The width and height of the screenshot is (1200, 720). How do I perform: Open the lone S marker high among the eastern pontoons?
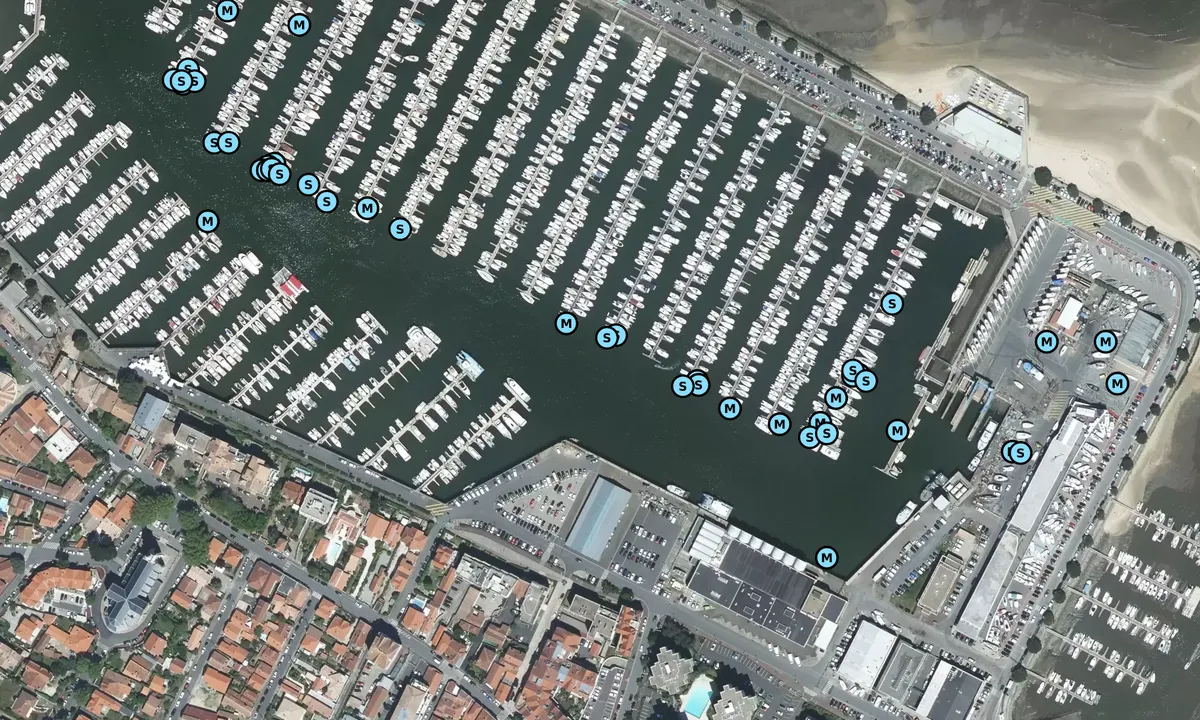(x=892, y=303)
